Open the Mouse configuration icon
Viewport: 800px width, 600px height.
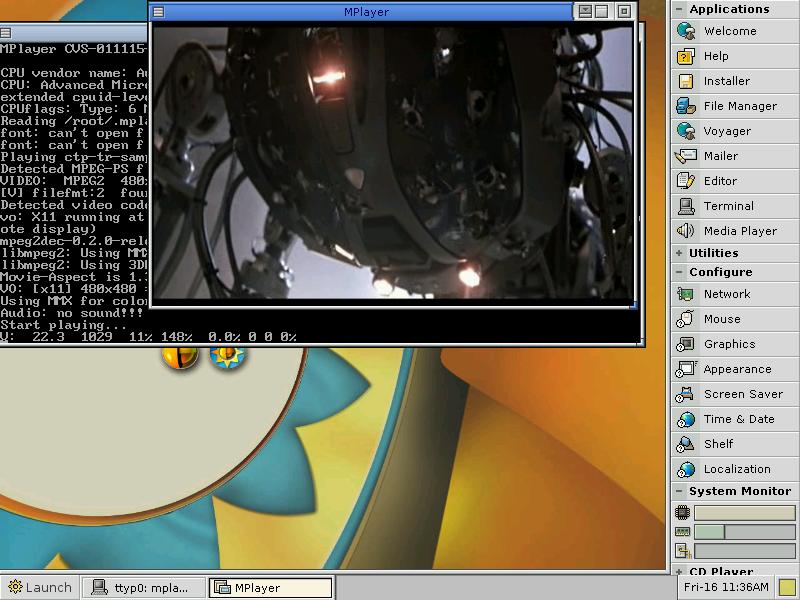(x=686, y=319)
